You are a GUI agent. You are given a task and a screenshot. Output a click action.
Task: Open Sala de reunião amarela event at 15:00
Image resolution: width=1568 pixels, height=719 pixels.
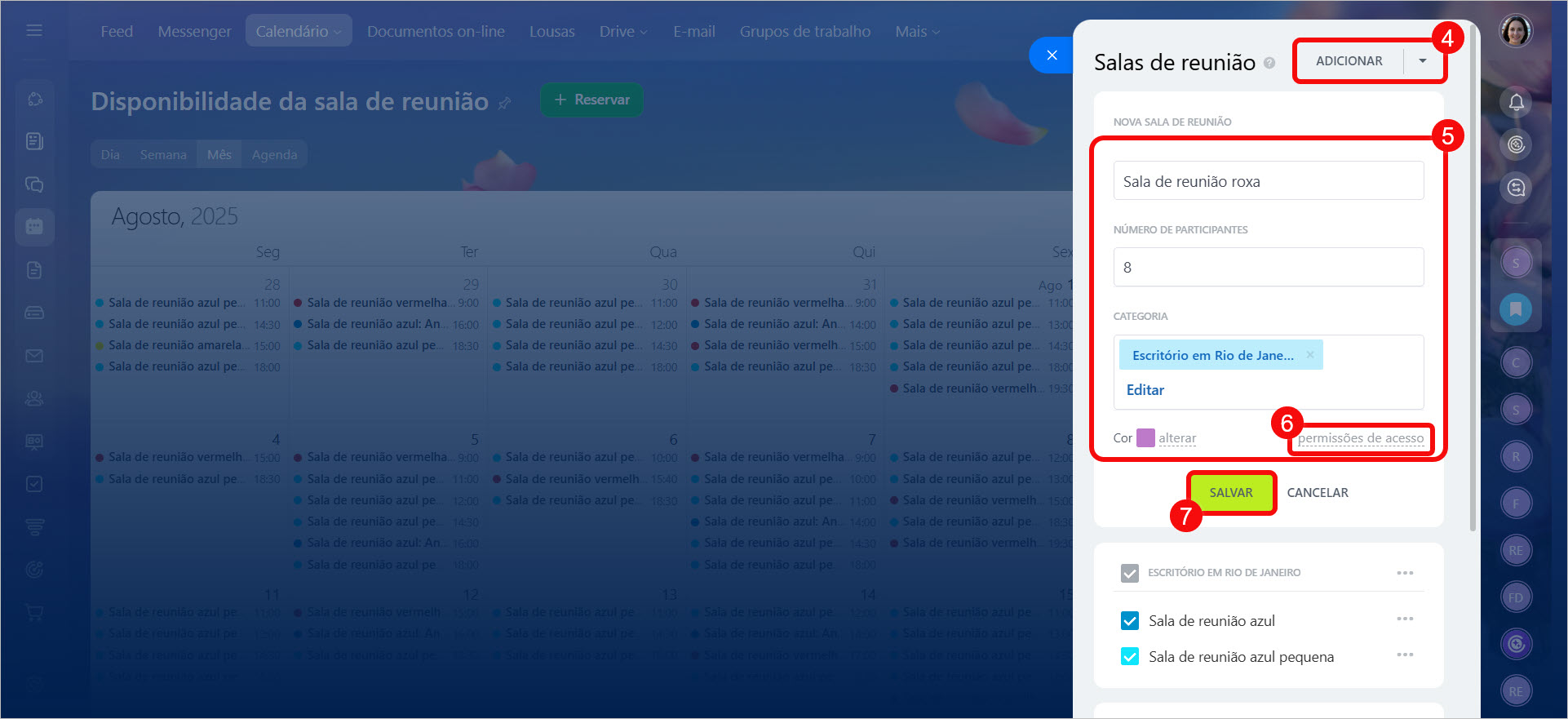click(x=188, y=346)
